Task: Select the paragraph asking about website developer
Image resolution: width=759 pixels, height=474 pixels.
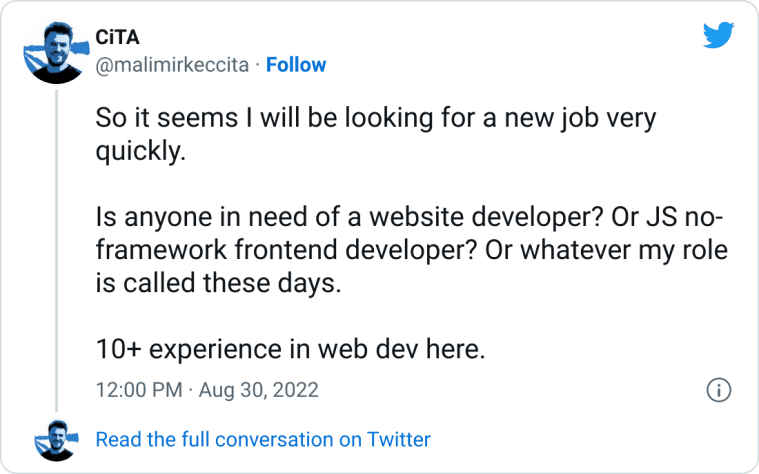Action: click(x=411, y=250)
